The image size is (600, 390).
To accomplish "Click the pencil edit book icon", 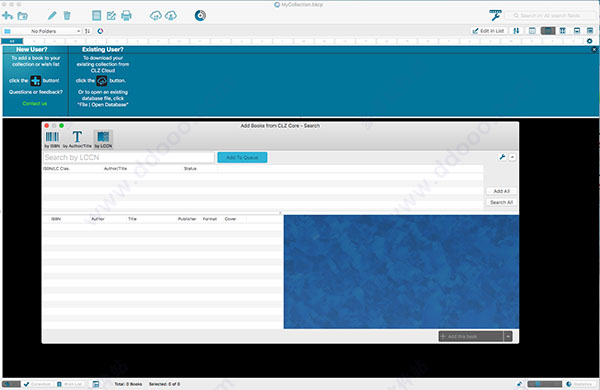I will tap(52, 16).
